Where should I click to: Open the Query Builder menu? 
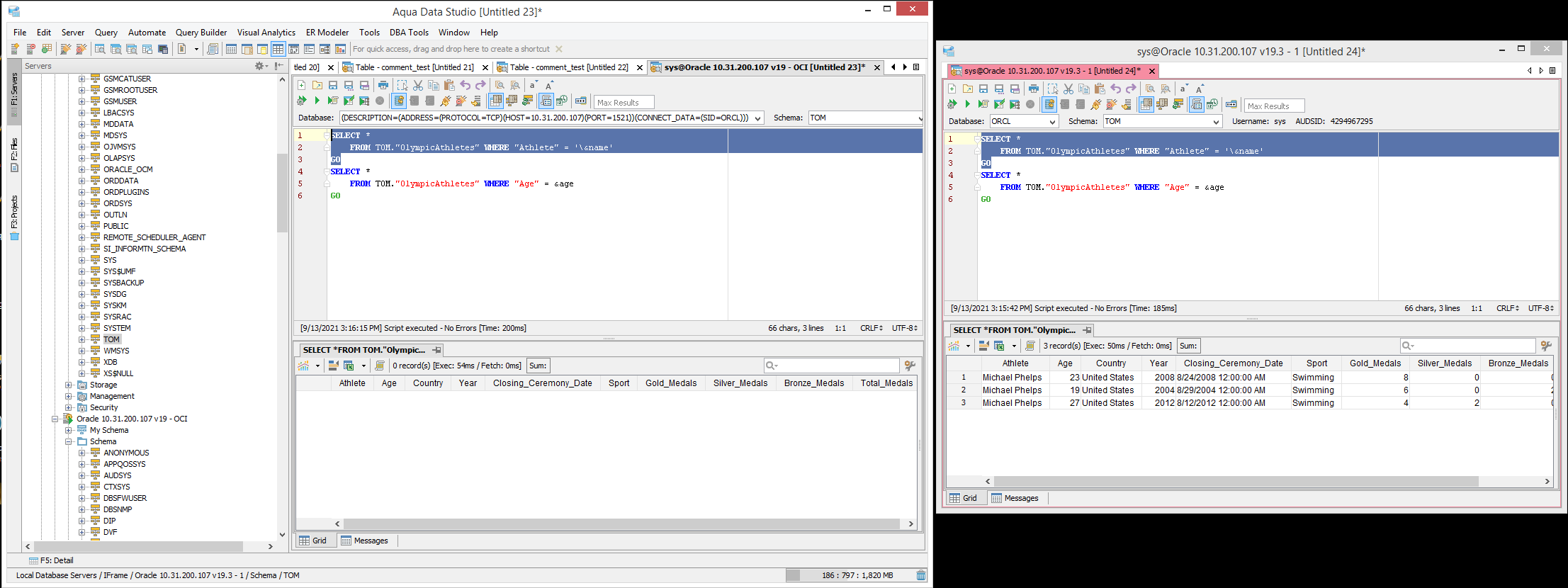(x=201, y=33)
